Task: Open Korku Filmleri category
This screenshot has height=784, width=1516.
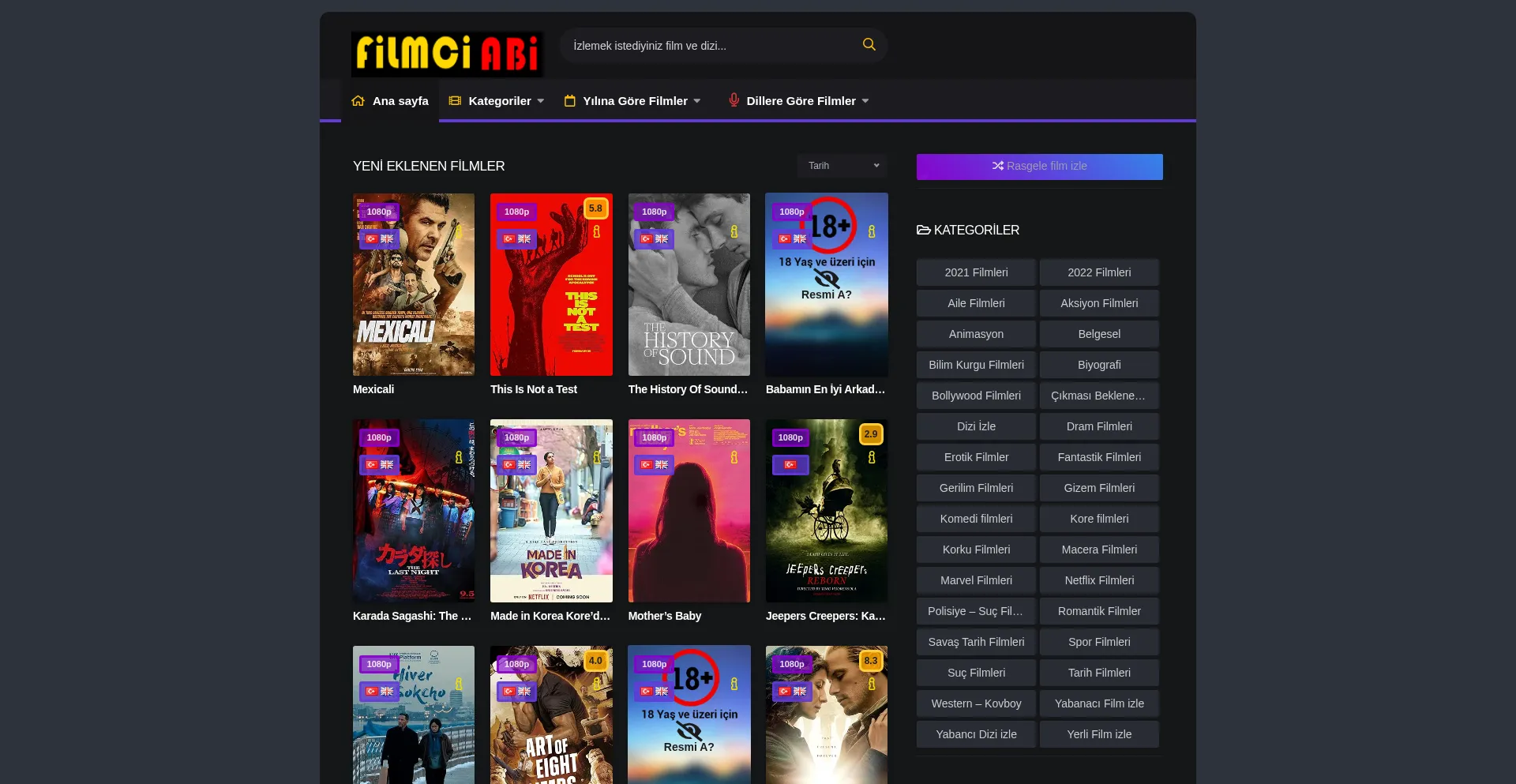Action: (x=976, y=550)
